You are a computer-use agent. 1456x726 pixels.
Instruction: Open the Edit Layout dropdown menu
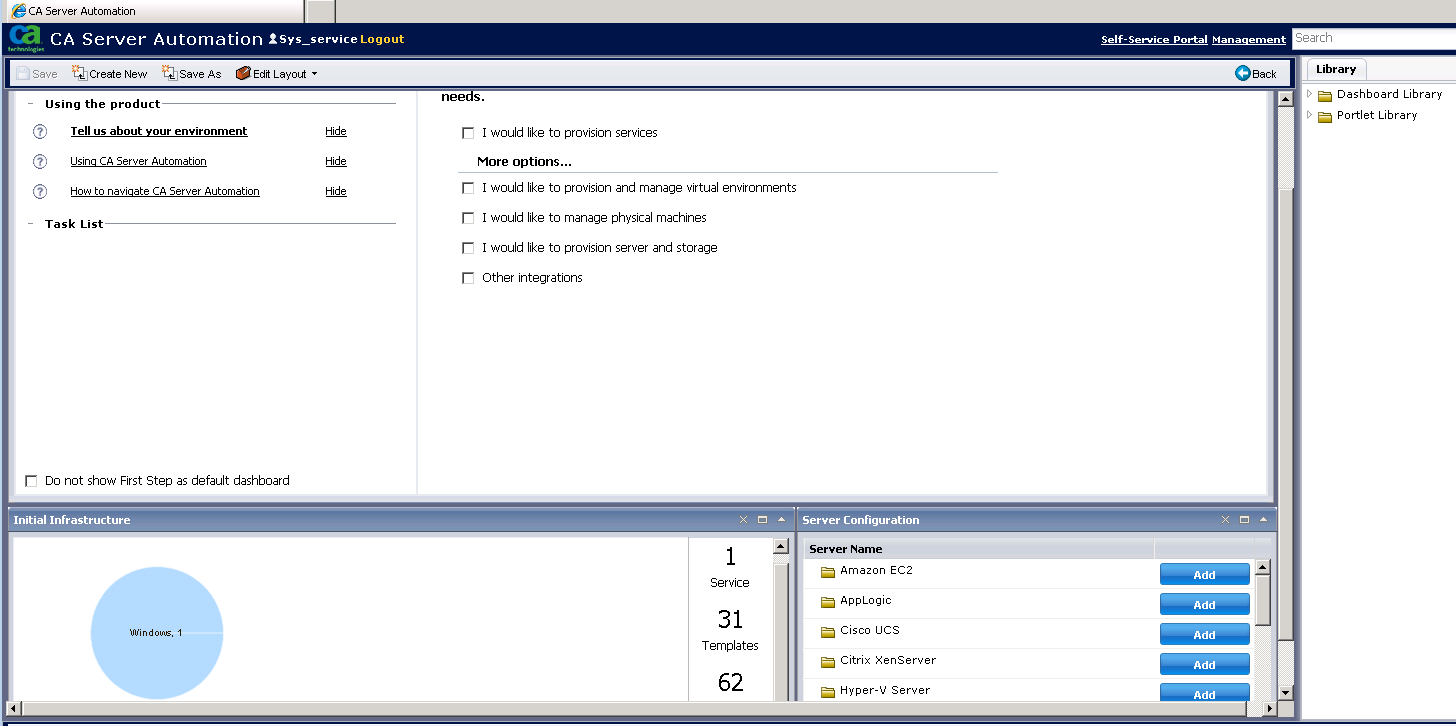[277, 73]
